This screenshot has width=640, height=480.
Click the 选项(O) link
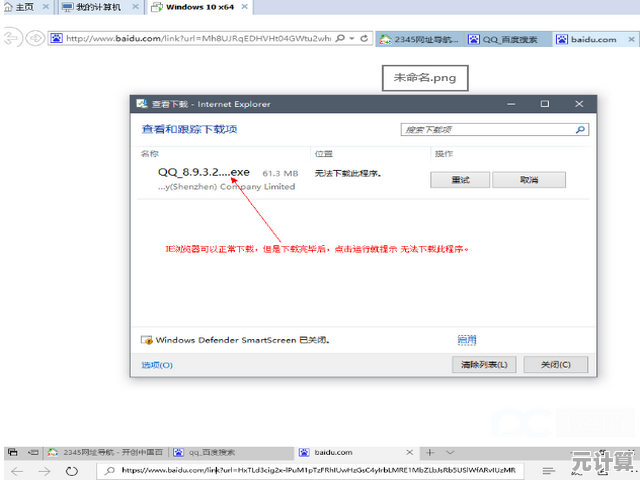click(157, 365)
